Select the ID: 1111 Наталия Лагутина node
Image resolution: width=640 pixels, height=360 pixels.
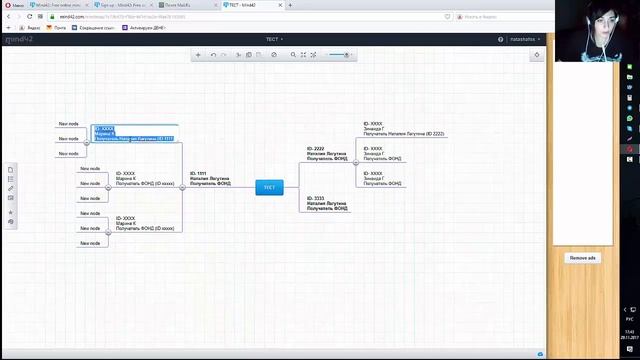210,179
